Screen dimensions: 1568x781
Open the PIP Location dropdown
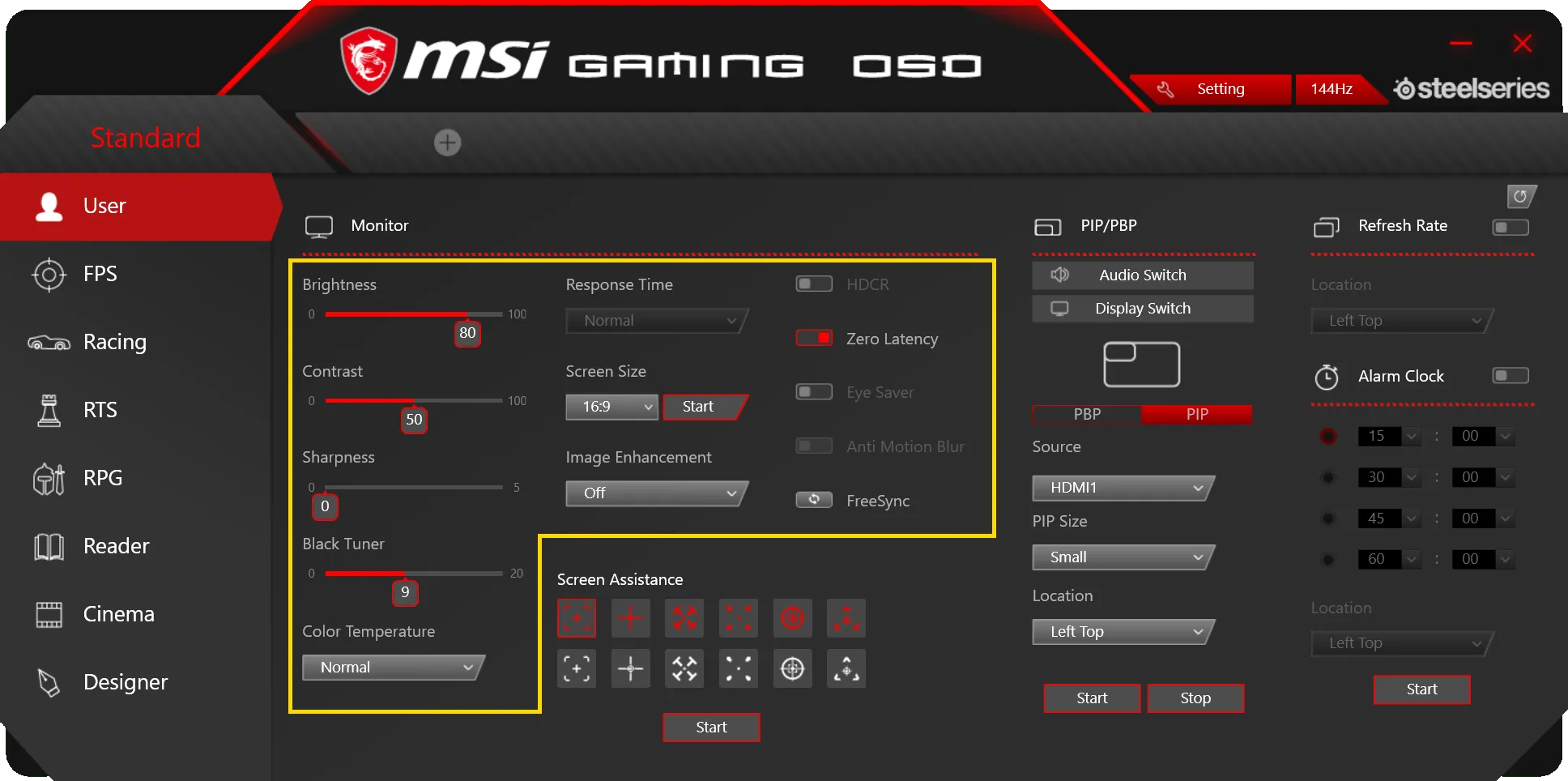1123,632
